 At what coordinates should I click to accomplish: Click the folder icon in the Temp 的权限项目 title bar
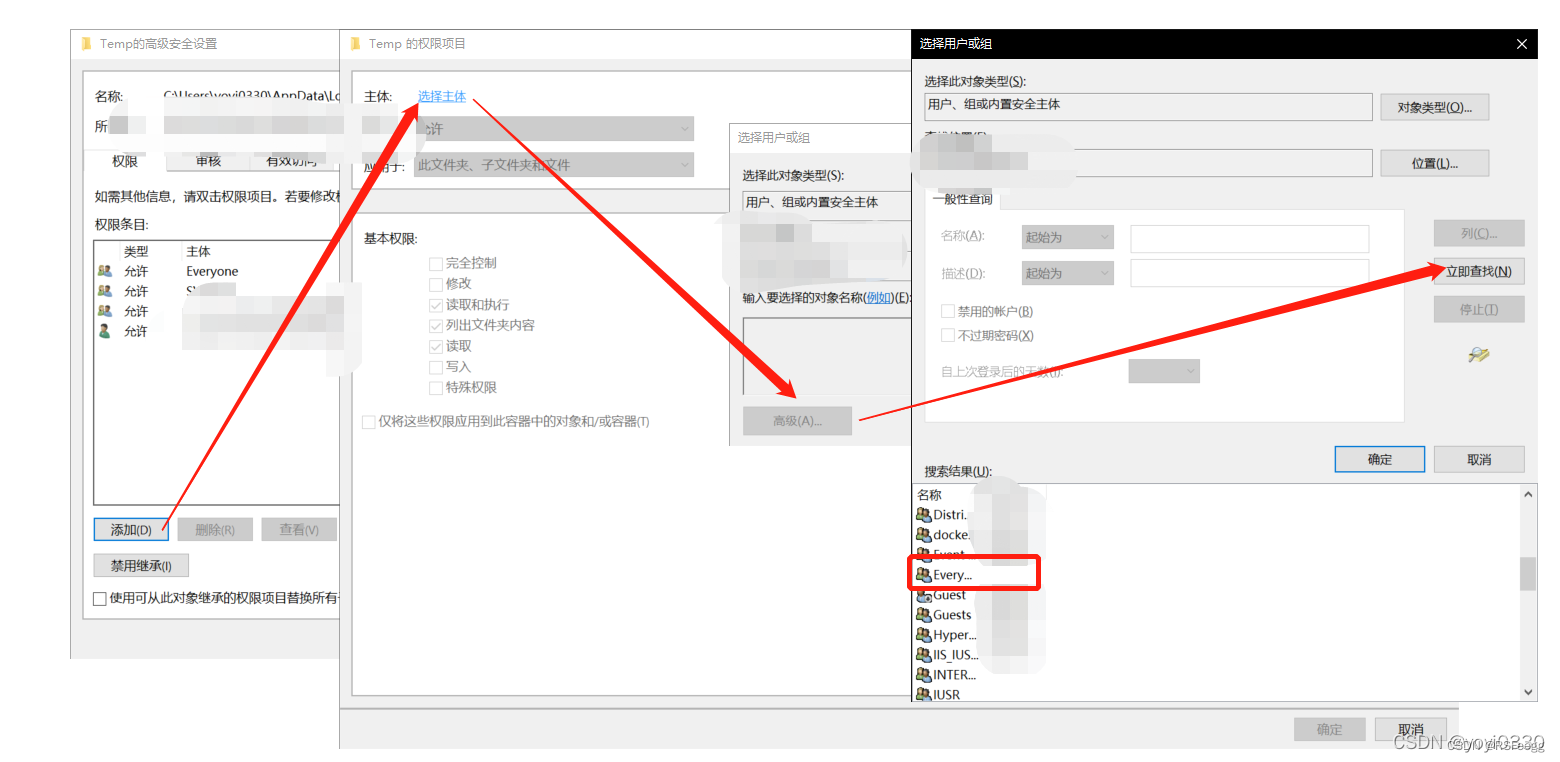click(x=356, y=43)
